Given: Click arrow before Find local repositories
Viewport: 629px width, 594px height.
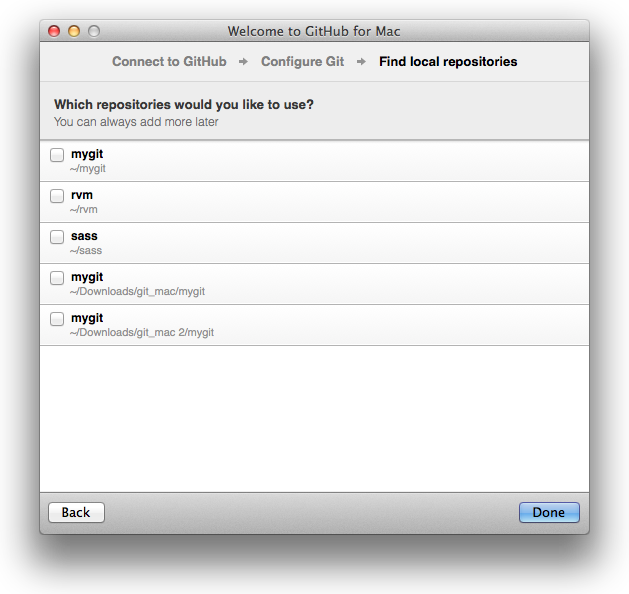Looking at the screenshot, I should [361, 62].
